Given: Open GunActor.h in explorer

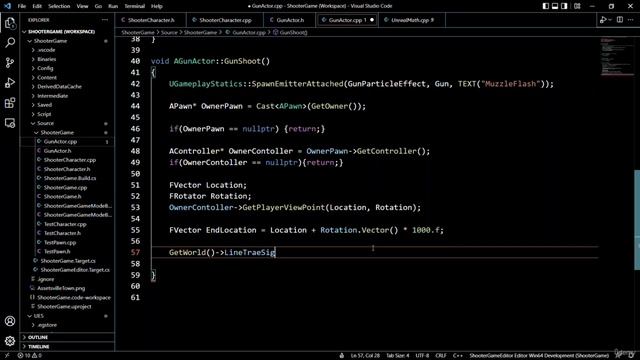Looking at the screenshot, I should click(57, 151).
